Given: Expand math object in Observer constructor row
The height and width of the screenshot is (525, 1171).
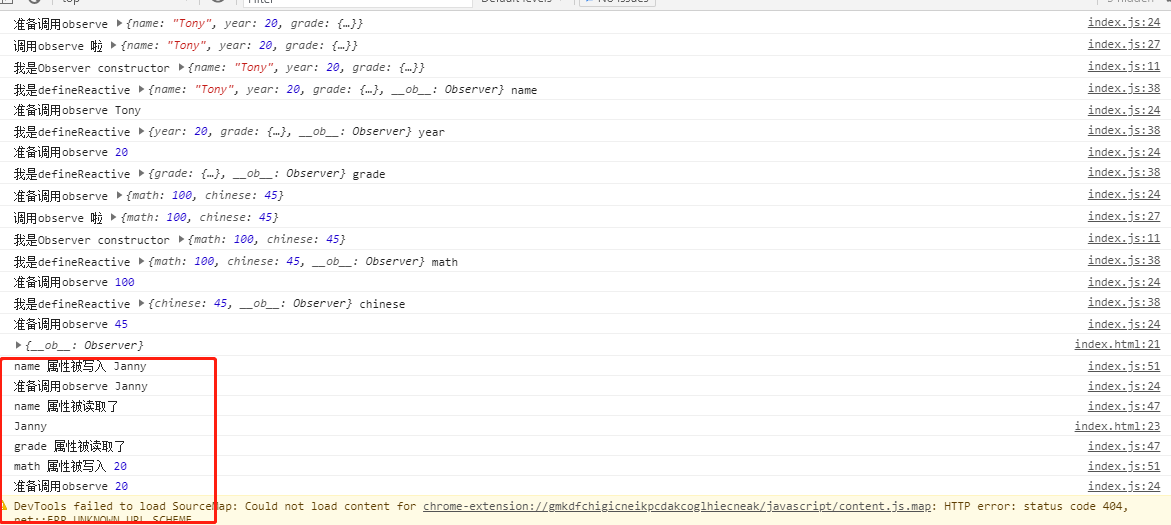Looking at the screenshot, I should click(180, 240).
